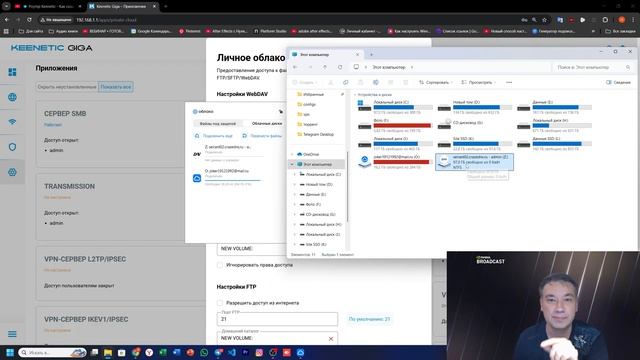
Task: Expand the breadcrumb chevron after 'Этот компьютер'
Action: (x=412, y=67)
